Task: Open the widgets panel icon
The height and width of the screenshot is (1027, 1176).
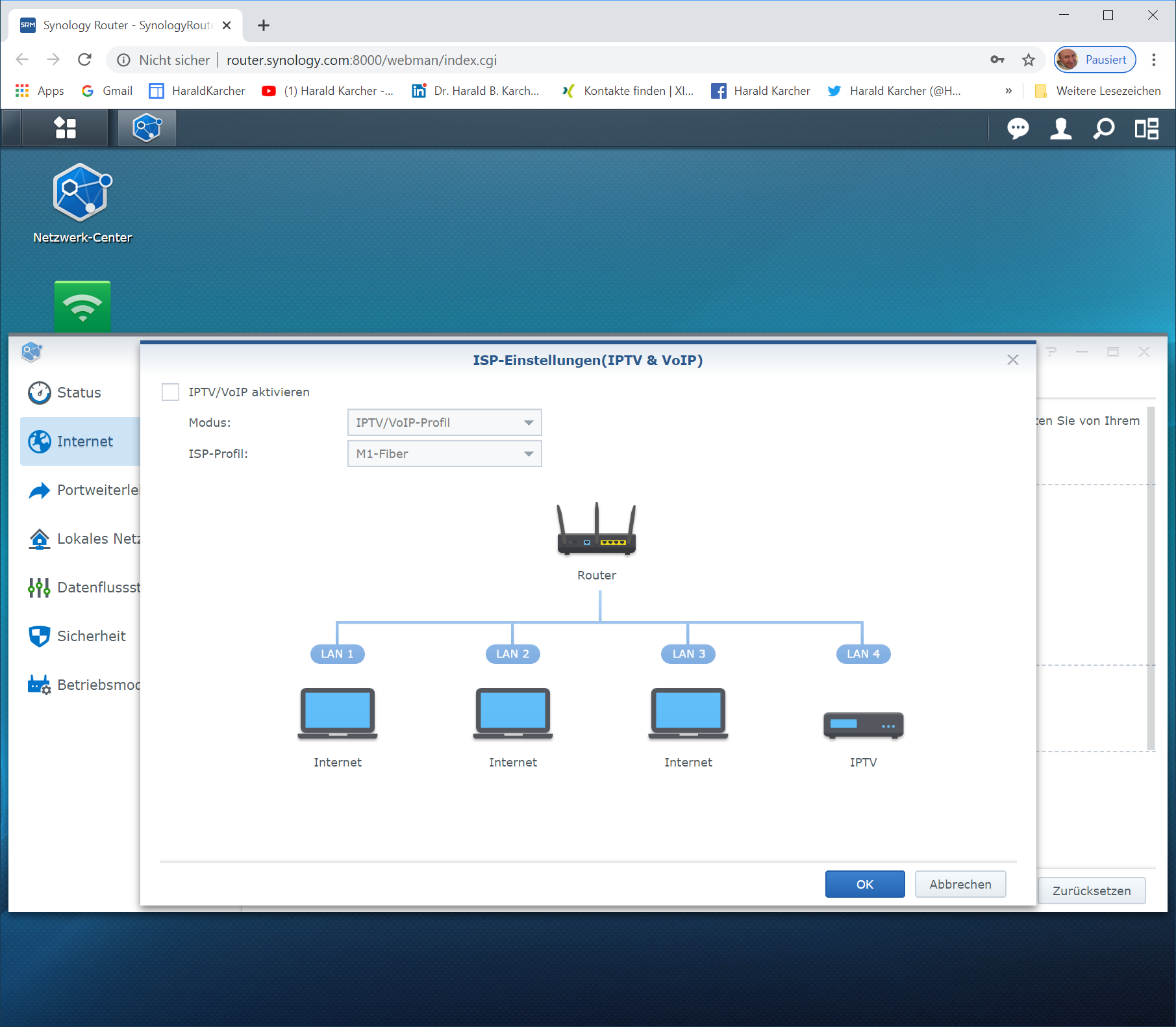Action: 1146,129
